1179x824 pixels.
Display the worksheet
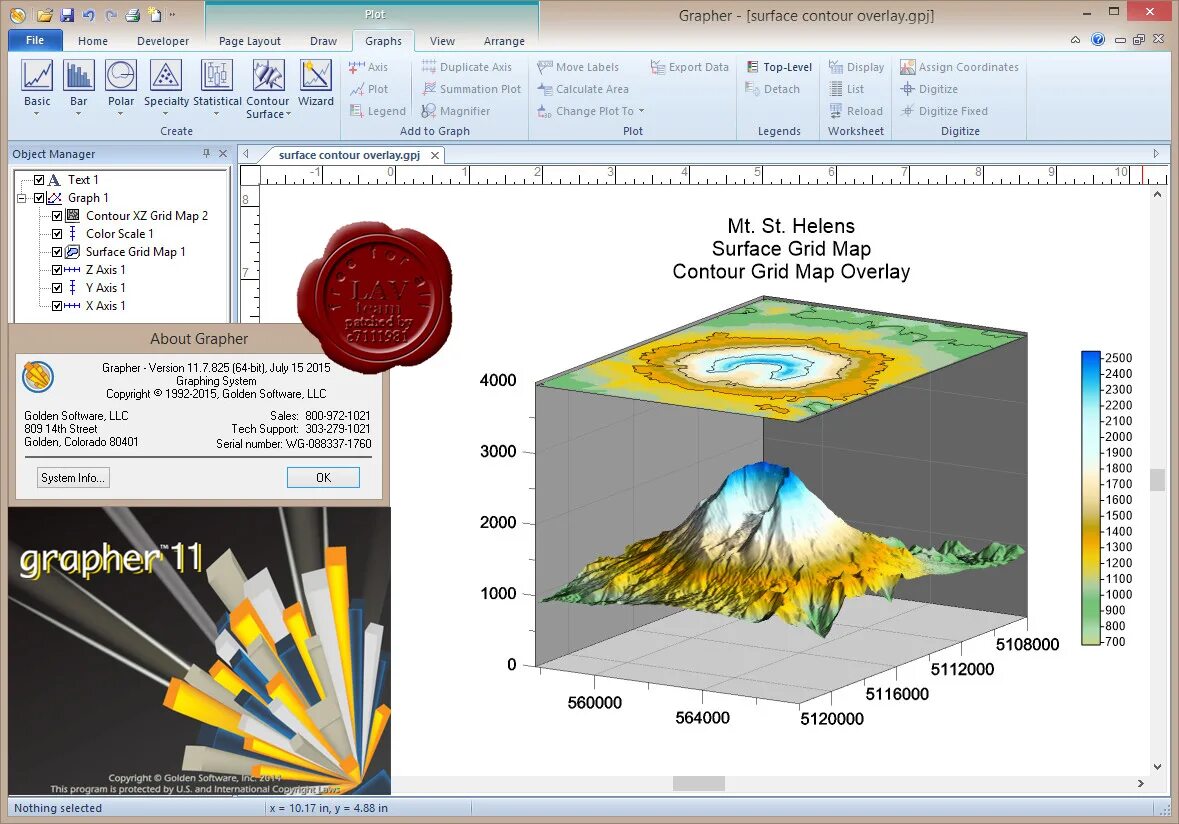(856, 67)
